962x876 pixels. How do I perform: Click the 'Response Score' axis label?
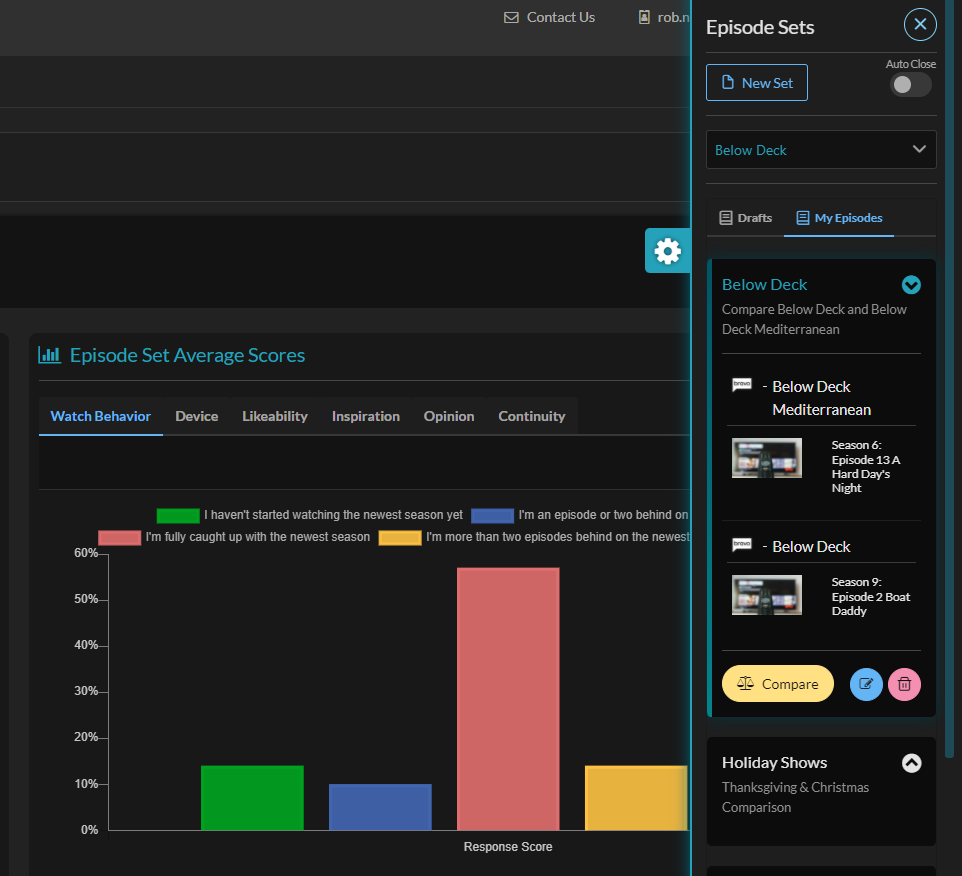point(508,847)
